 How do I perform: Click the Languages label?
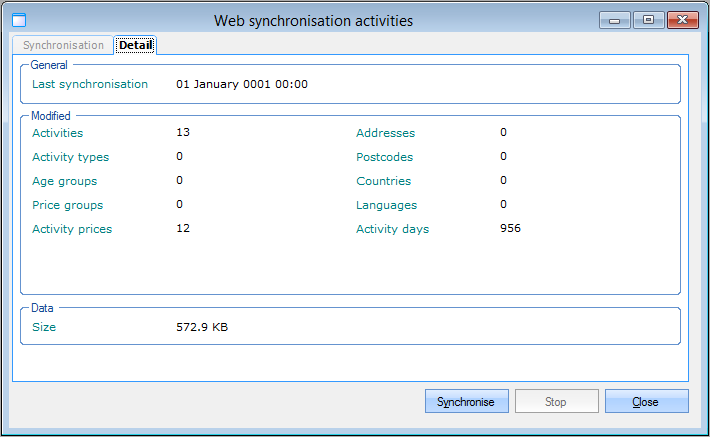pos(385,205)
